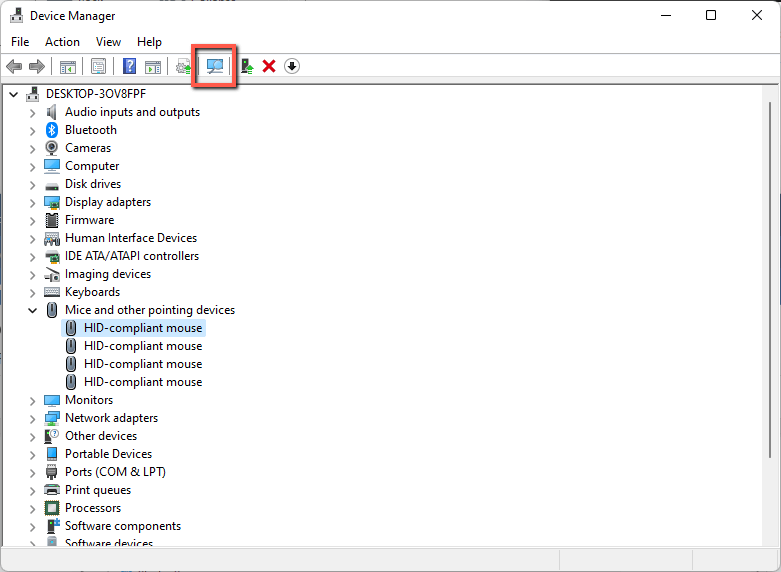The width and height of the screenshot is (781, 572).
Task: Click the red X Uninstall device icon
Action: 269,66
